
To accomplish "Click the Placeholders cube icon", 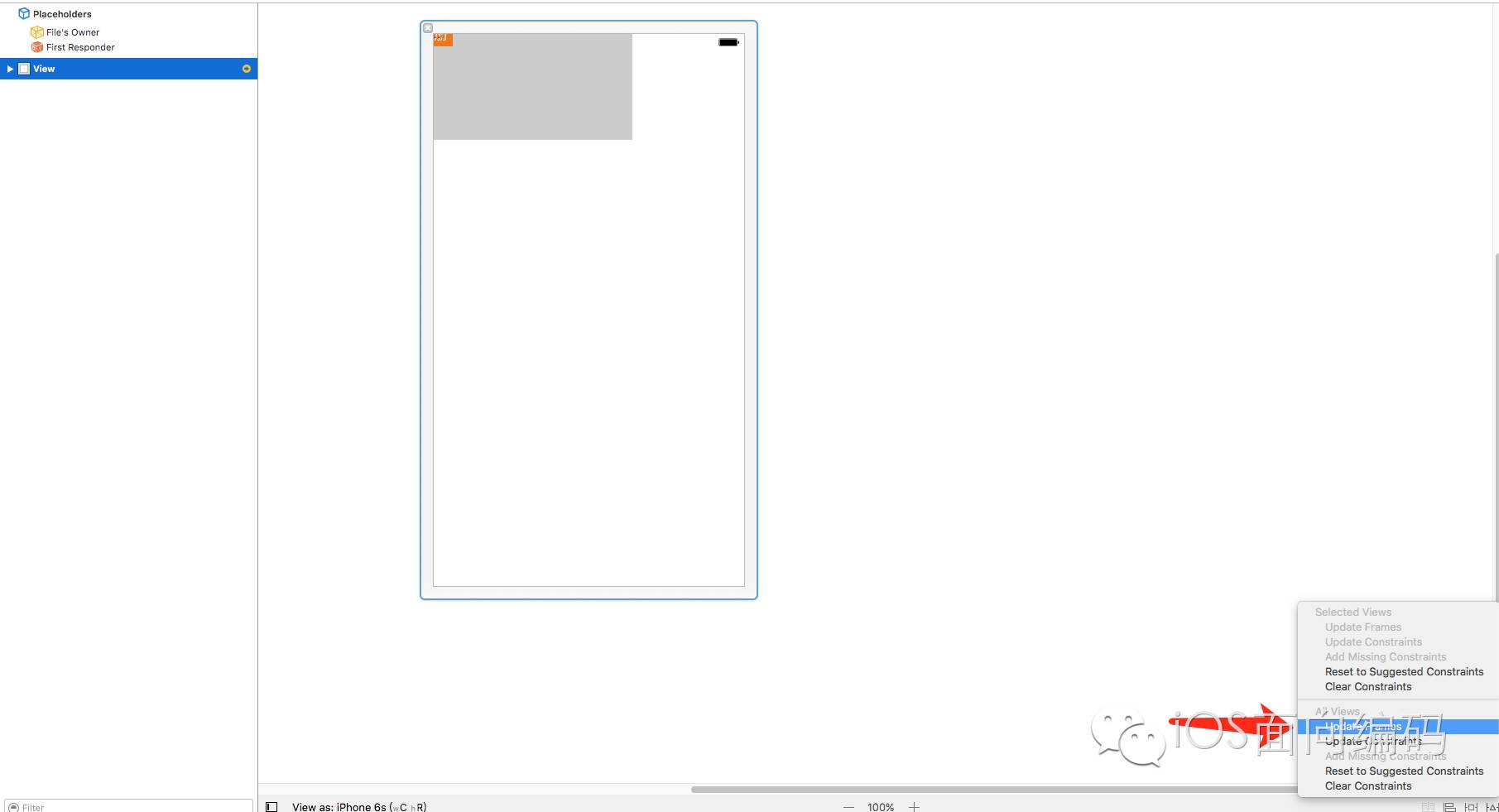I will click(x=24, y=14).
